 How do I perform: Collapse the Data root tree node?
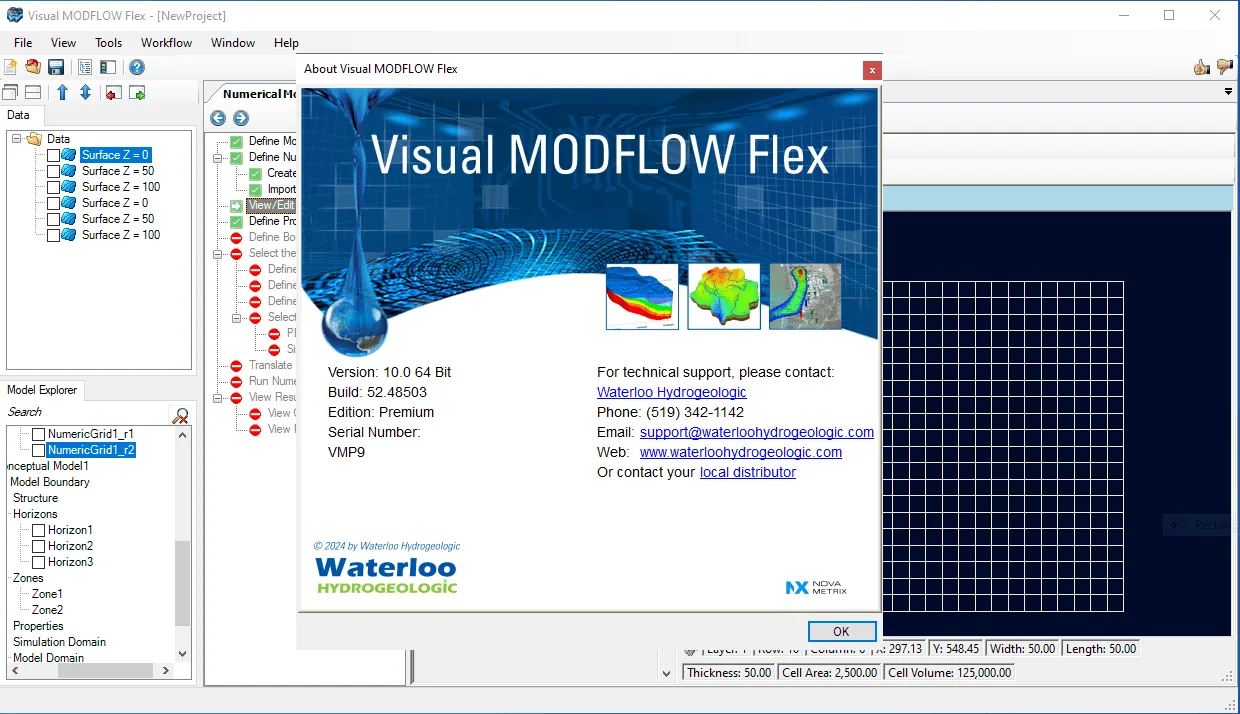pos(16,139)
